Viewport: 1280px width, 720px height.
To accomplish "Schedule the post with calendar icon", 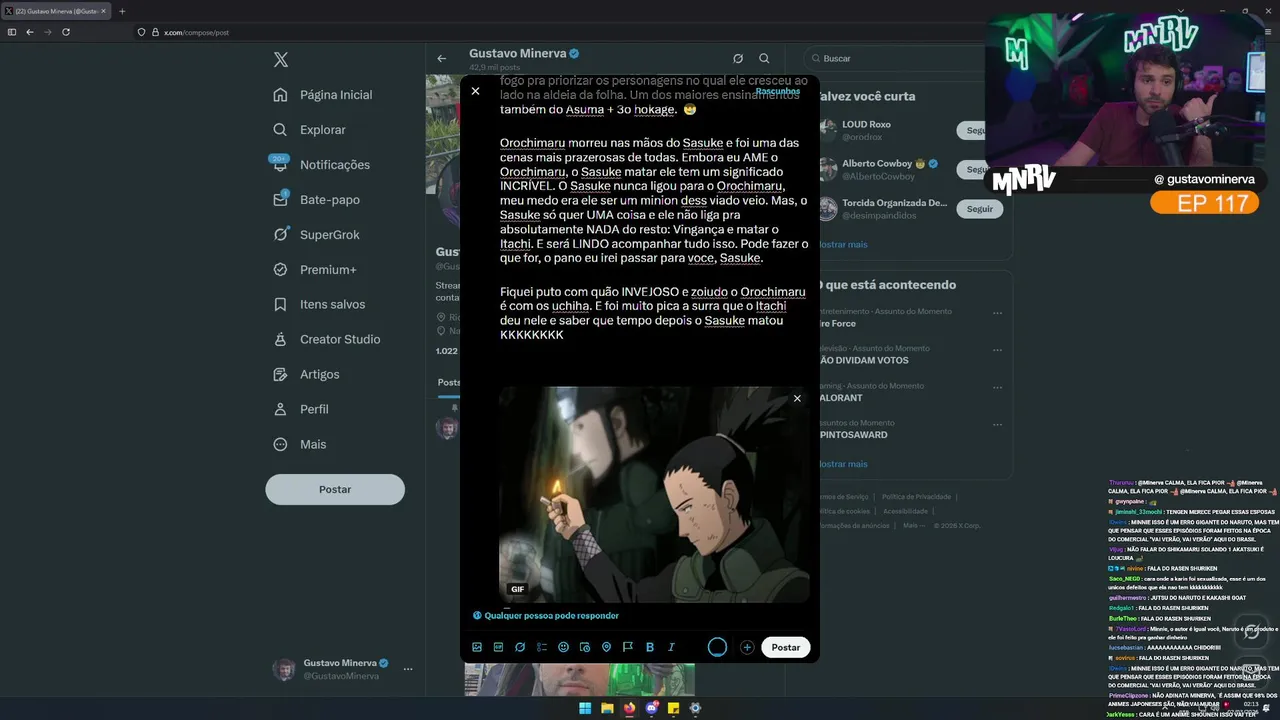I will (x=585, y=647).
